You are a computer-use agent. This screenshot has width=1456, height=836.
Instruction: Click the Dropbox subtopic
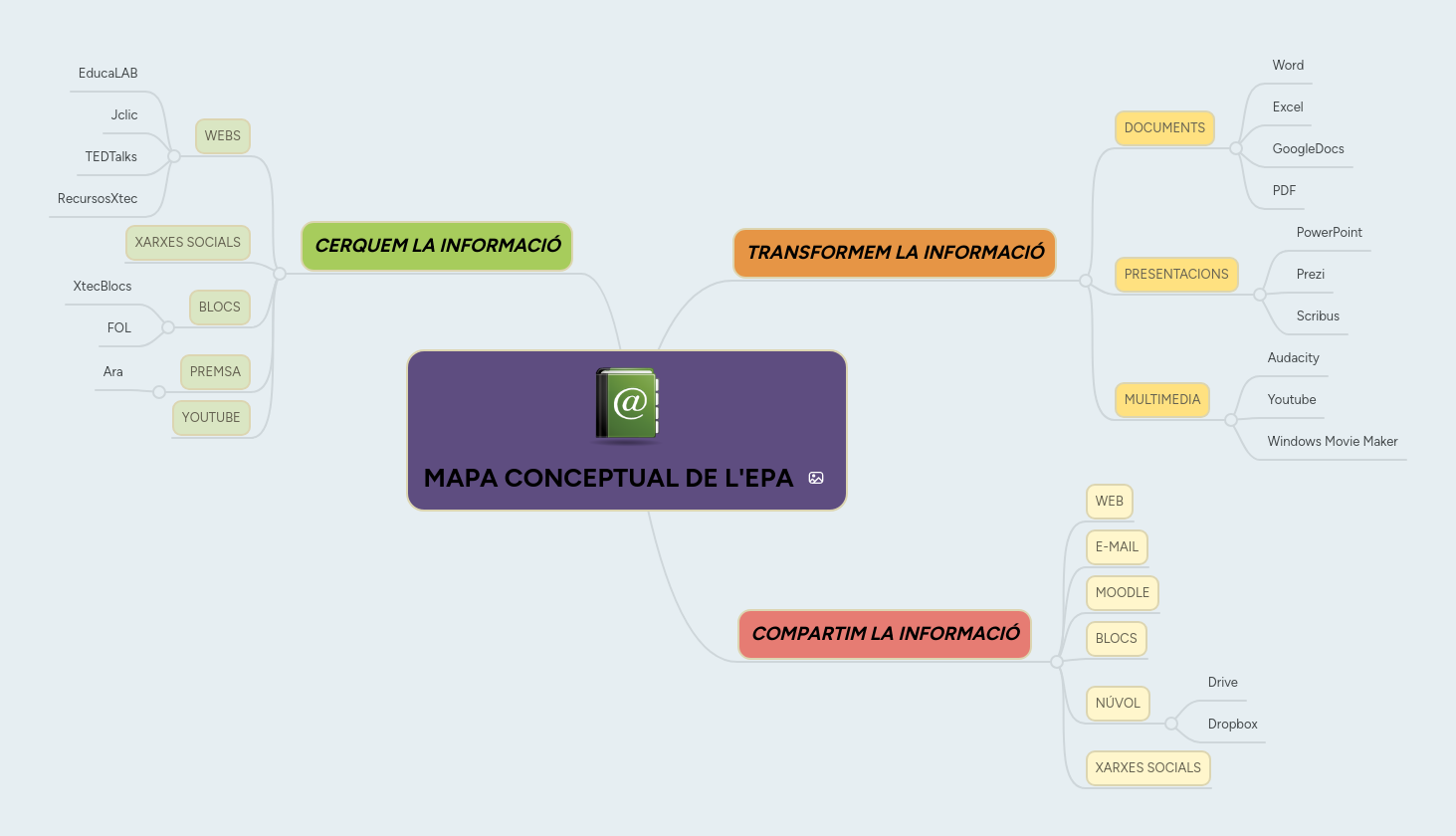point(1233,724)
